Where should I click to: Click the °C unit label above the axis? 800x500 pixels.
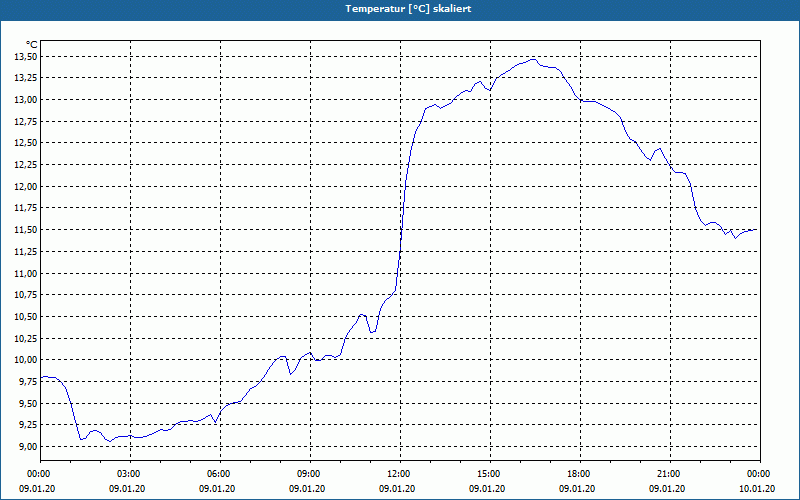pos(32,45)
